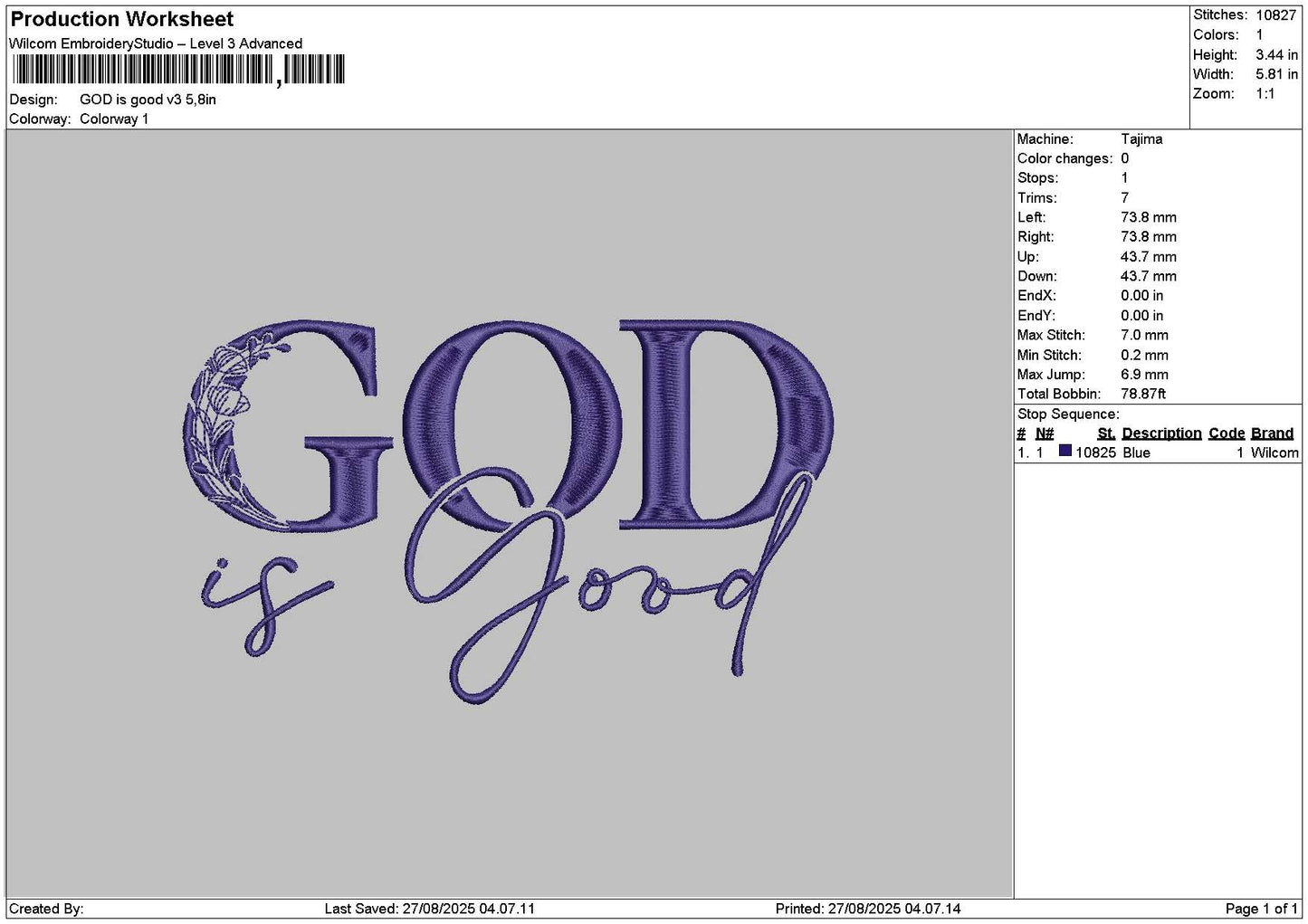The height and width of the screenshot is (924, 1308).
Task: Click the Max Jump value 6.9 mm
Action: [x=1144, y=375]
